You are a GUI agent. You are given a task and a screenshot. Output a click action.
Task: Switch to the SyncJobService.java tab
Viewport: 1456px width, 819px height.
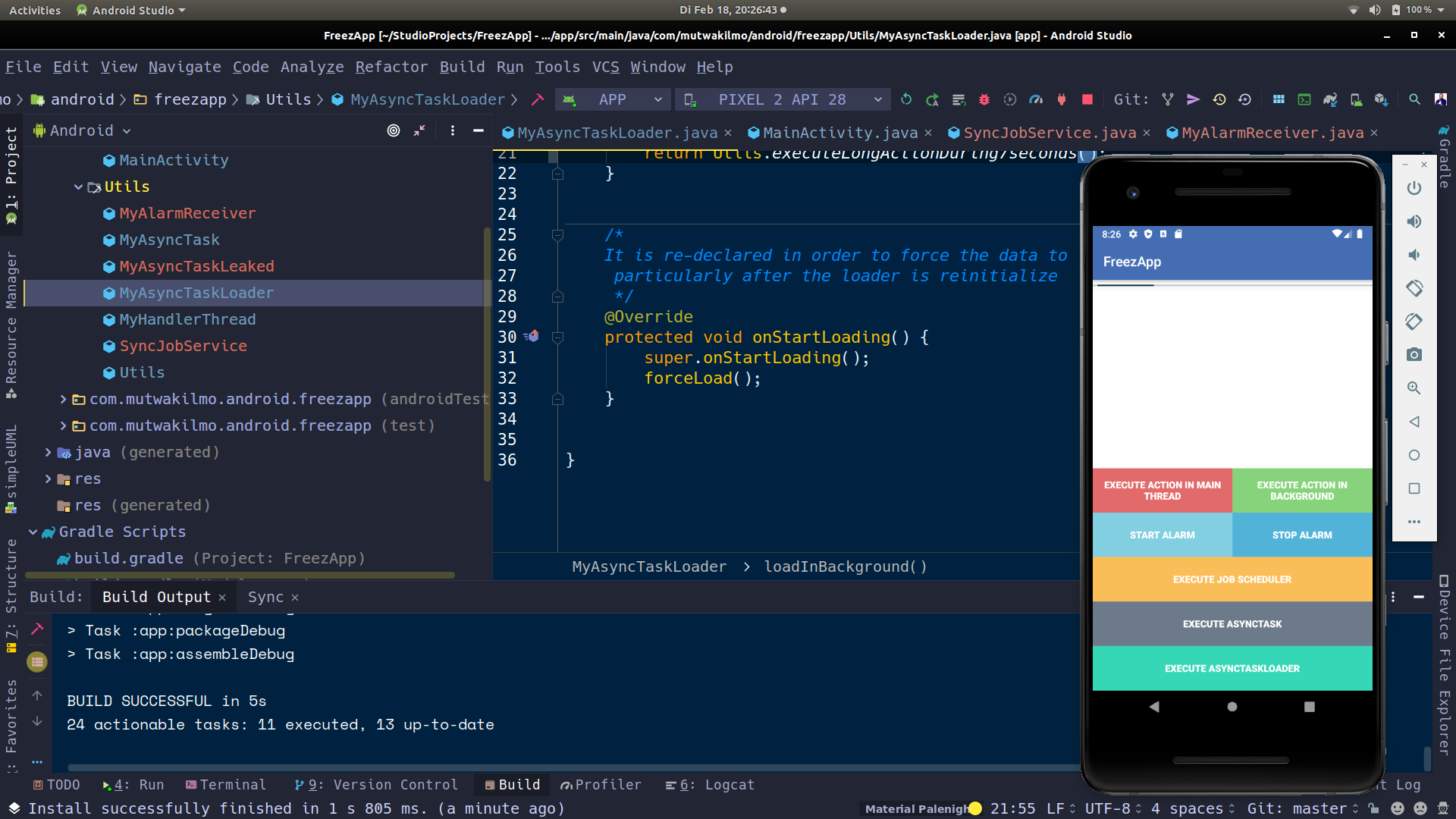1049,133
